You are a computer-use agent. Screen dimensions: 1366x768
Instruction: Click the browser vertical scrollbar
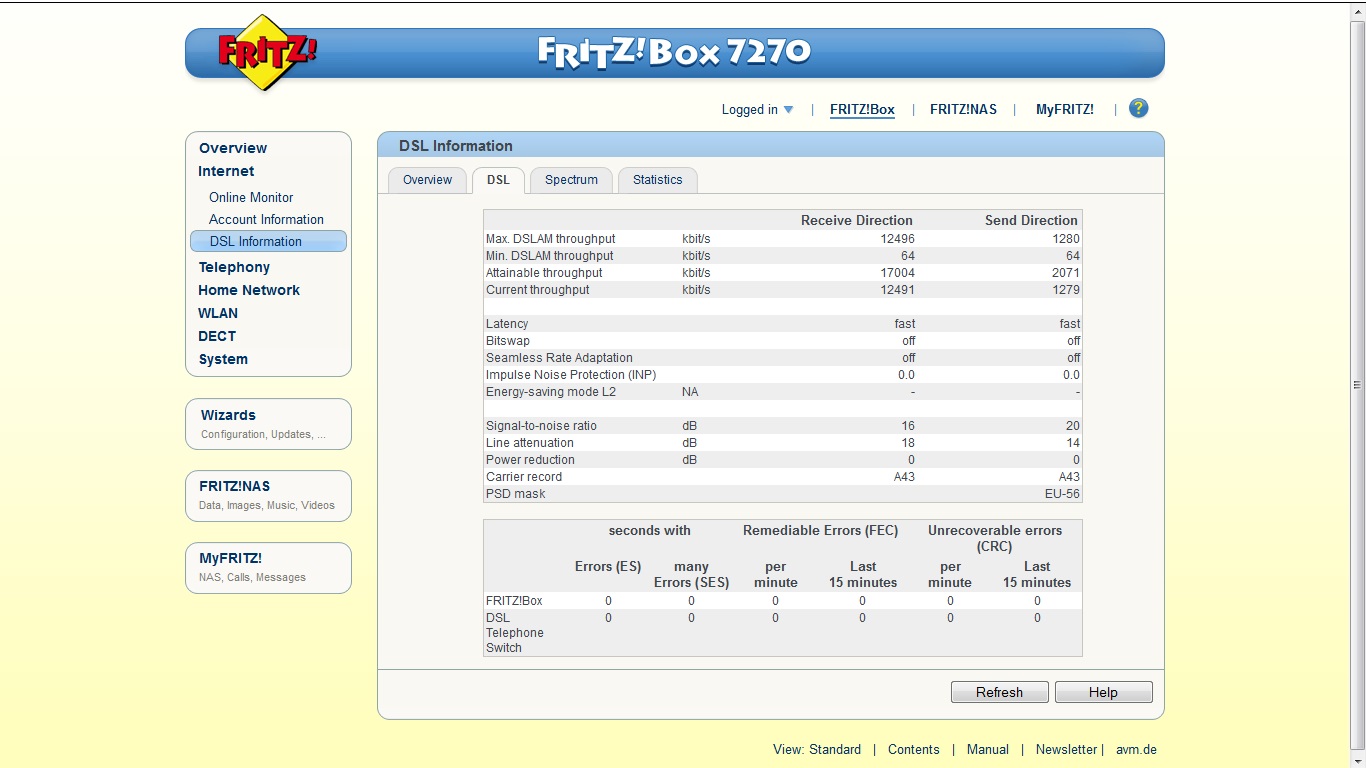click(1358, 384)
